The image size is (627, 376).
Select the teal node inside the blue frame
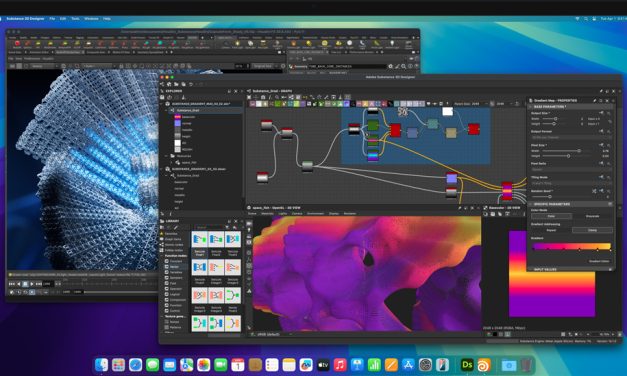click(433, 124)
